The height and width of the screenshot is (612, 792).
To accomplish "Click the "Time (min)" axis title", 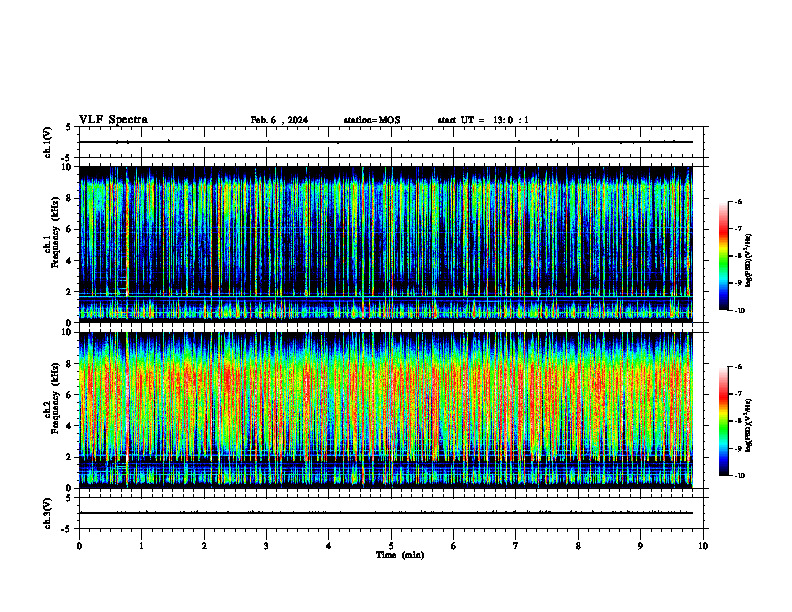I will pos(400,555).
